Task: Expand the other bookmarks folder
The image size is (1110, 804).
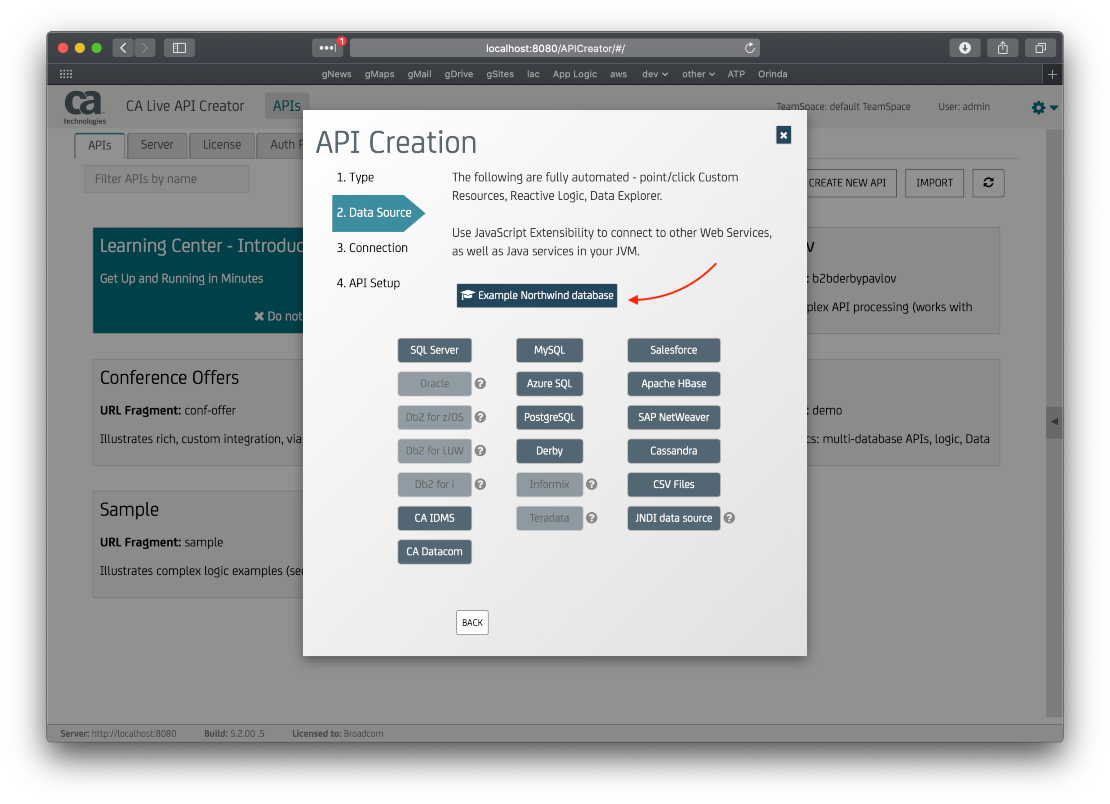Action: [698, 74]
